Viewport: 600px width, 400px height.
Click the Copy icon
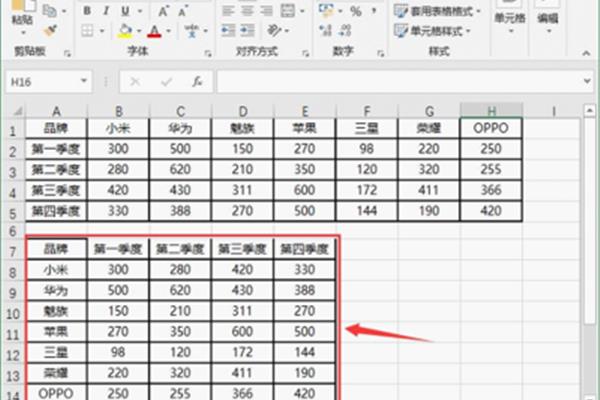click(50, 11)
